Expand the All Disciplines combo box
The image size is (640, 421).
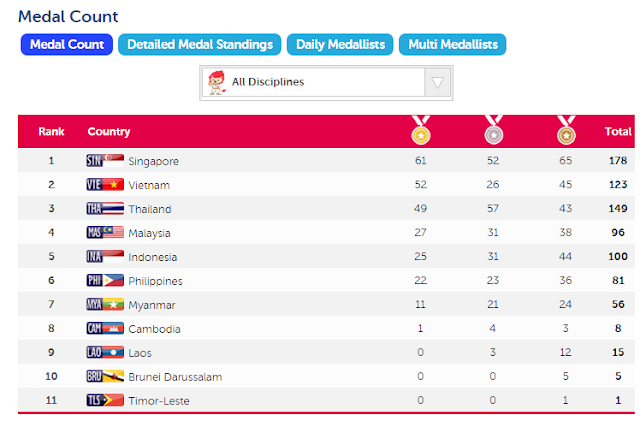[326, 82]
